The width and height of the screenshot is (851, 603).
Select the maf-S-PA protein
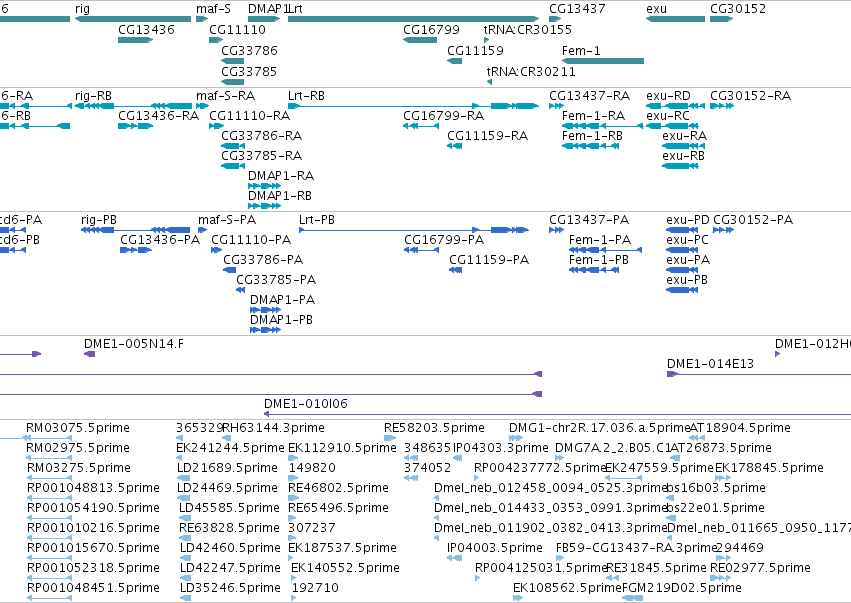click(202, 230)
